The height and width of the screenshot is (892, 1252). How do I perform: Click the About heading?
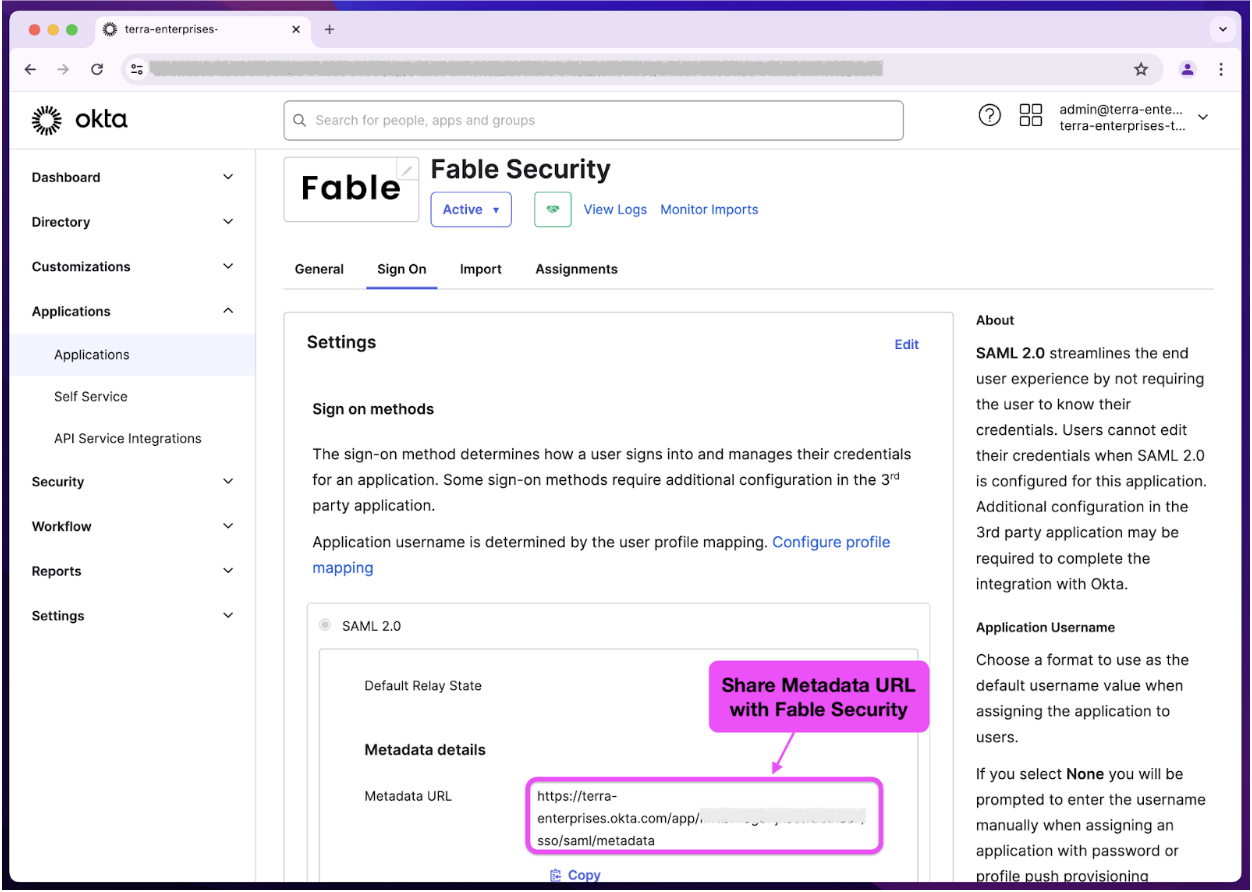(x=995, y=320)
